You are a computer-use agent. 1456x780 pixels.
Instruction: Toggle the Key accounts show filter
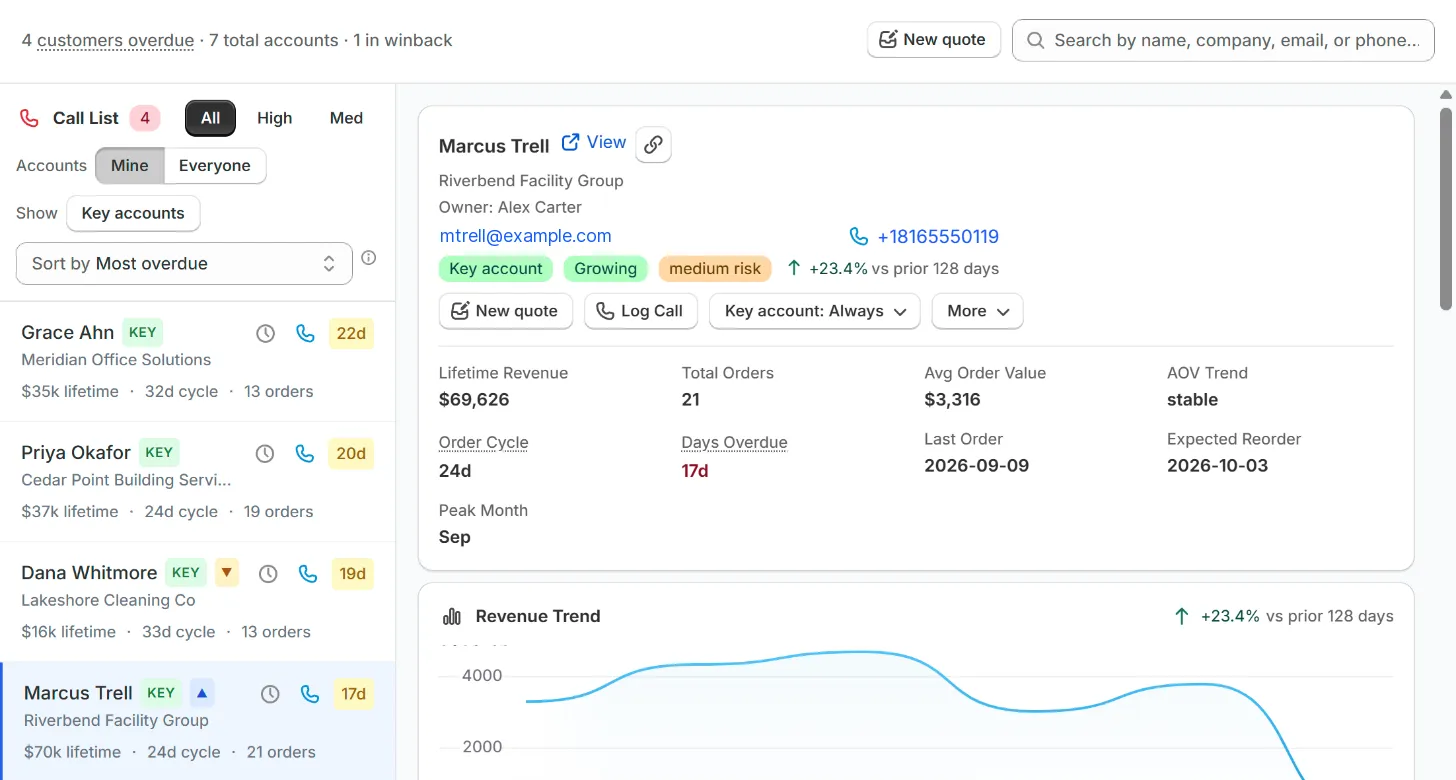(x=133, y=213)
